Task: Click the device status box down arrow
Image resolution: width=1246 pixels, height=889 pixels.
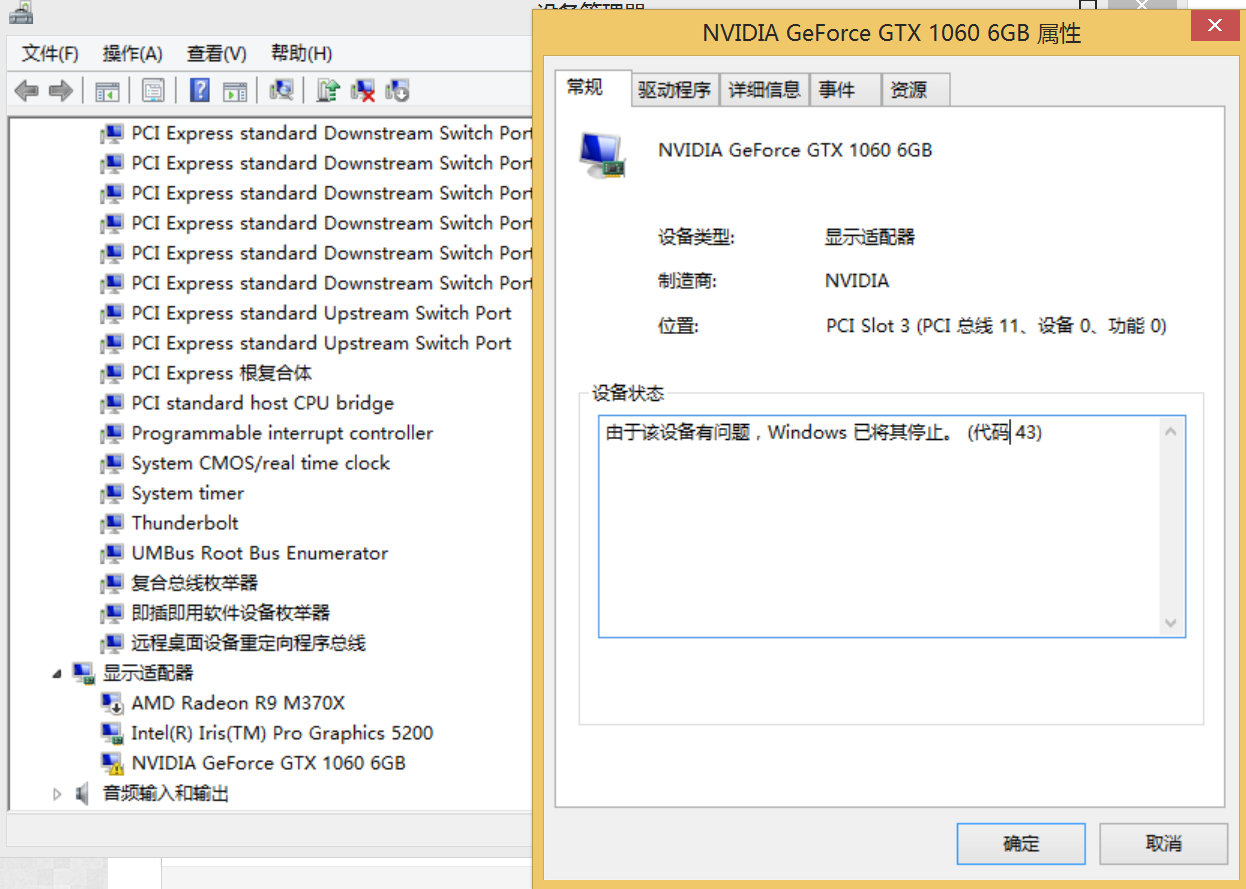Action: coord(1171,623)
